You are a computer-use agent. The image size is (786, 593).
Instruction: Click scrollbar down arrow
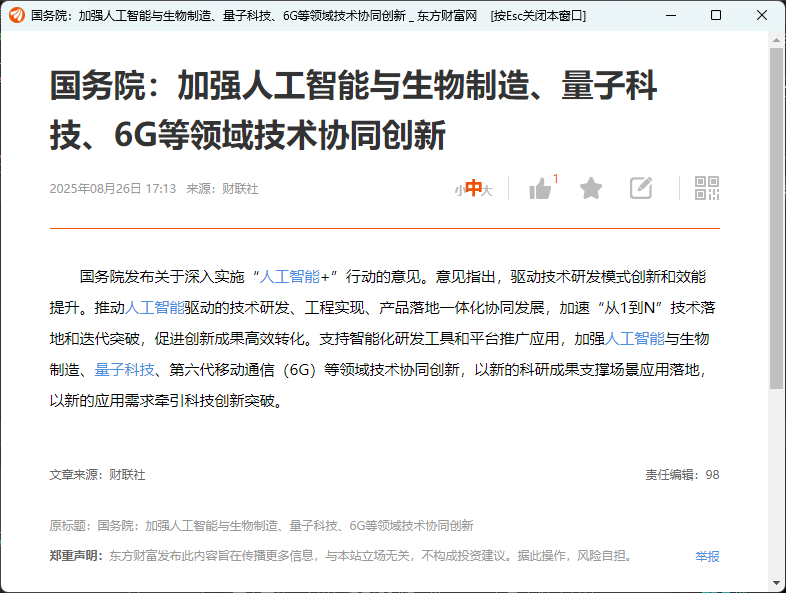tap(776, 583)
